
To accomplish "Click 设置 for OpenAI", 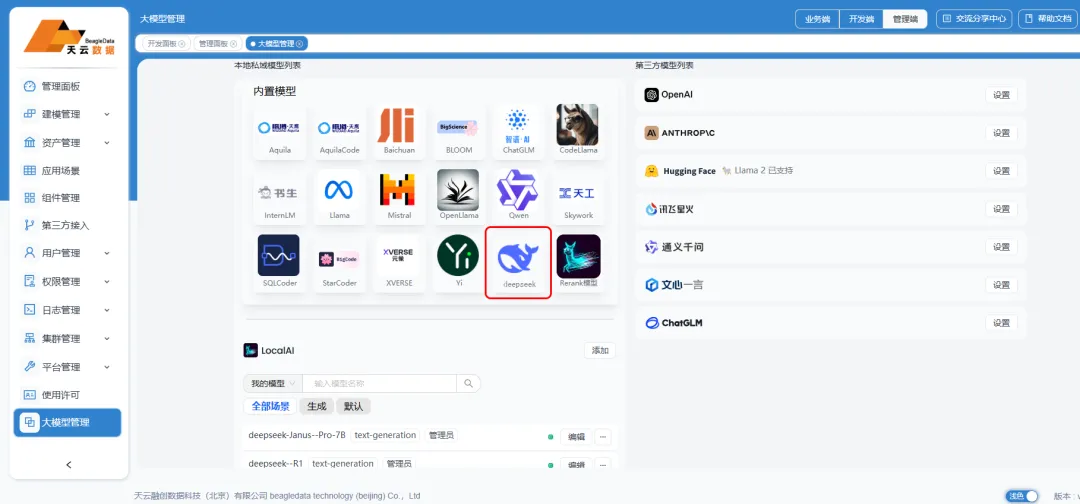I will point(1001,95).
